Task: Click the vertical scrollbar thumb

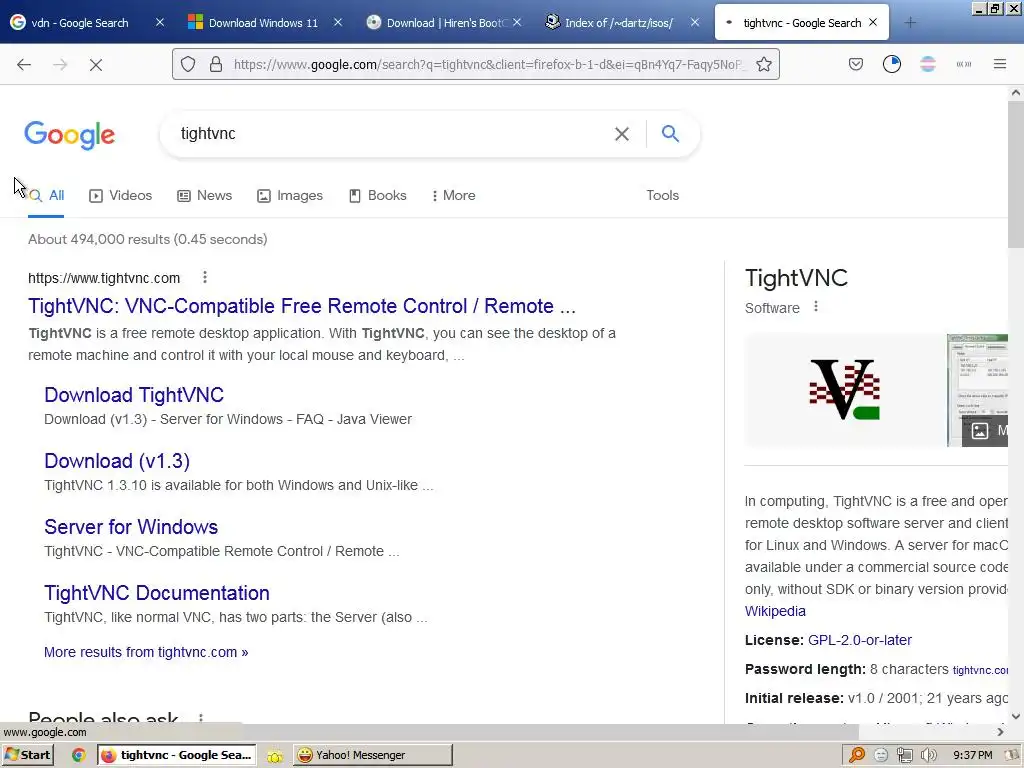Action: pyautogui.click(x=1016, y=173)
